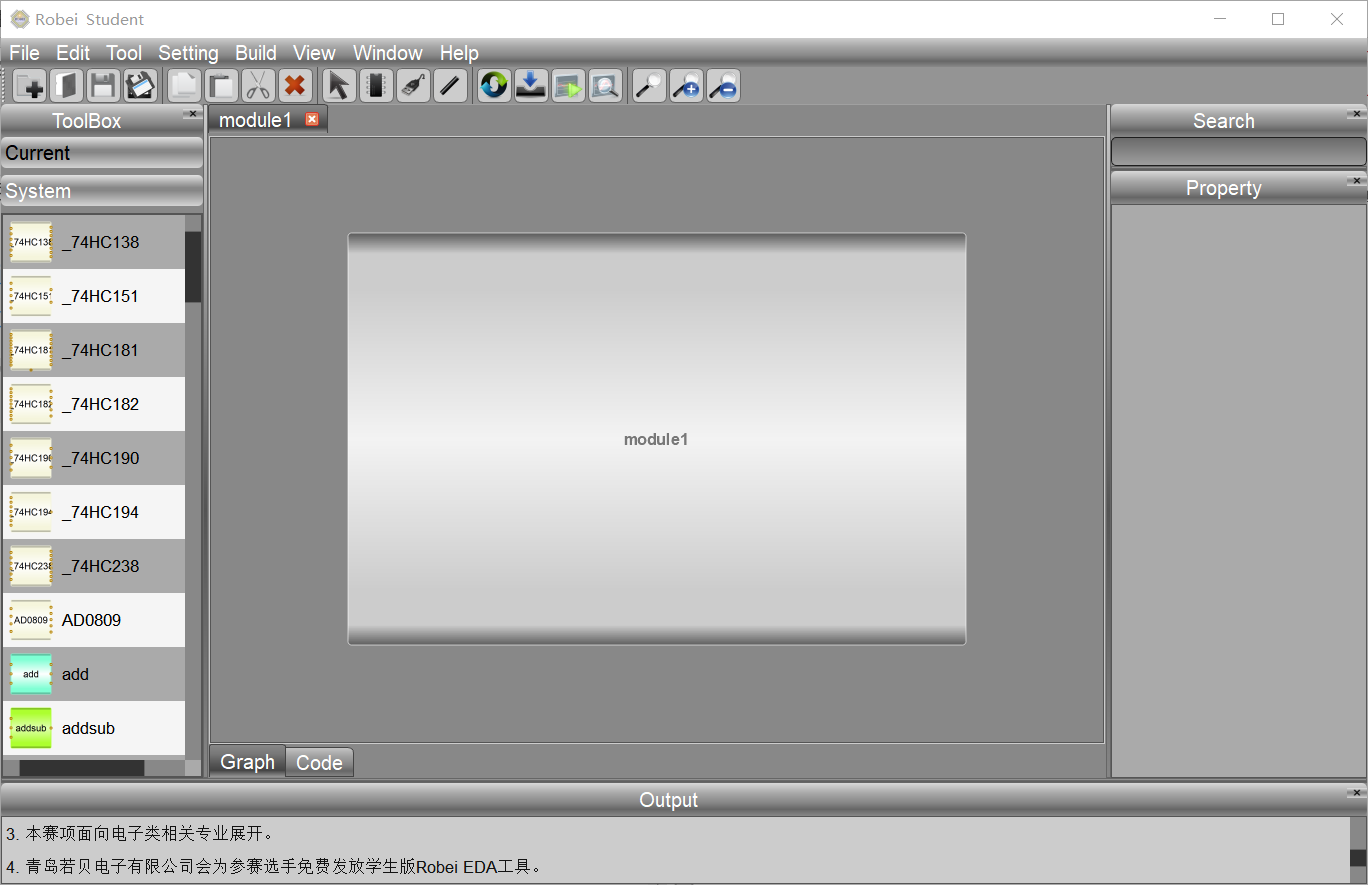Screen dimensions: 1368x885
Task: Click the Save As multi-disk icon
Action: click(140, 85)
